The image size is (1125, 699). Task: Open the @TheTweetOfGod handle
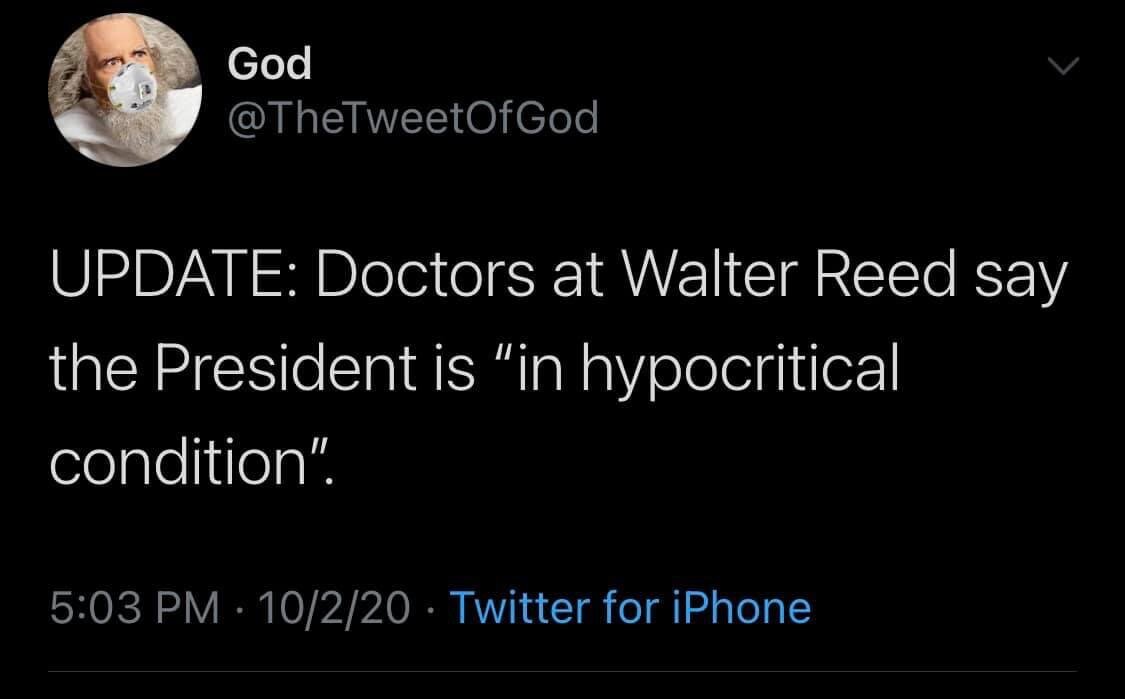point(413,119)
